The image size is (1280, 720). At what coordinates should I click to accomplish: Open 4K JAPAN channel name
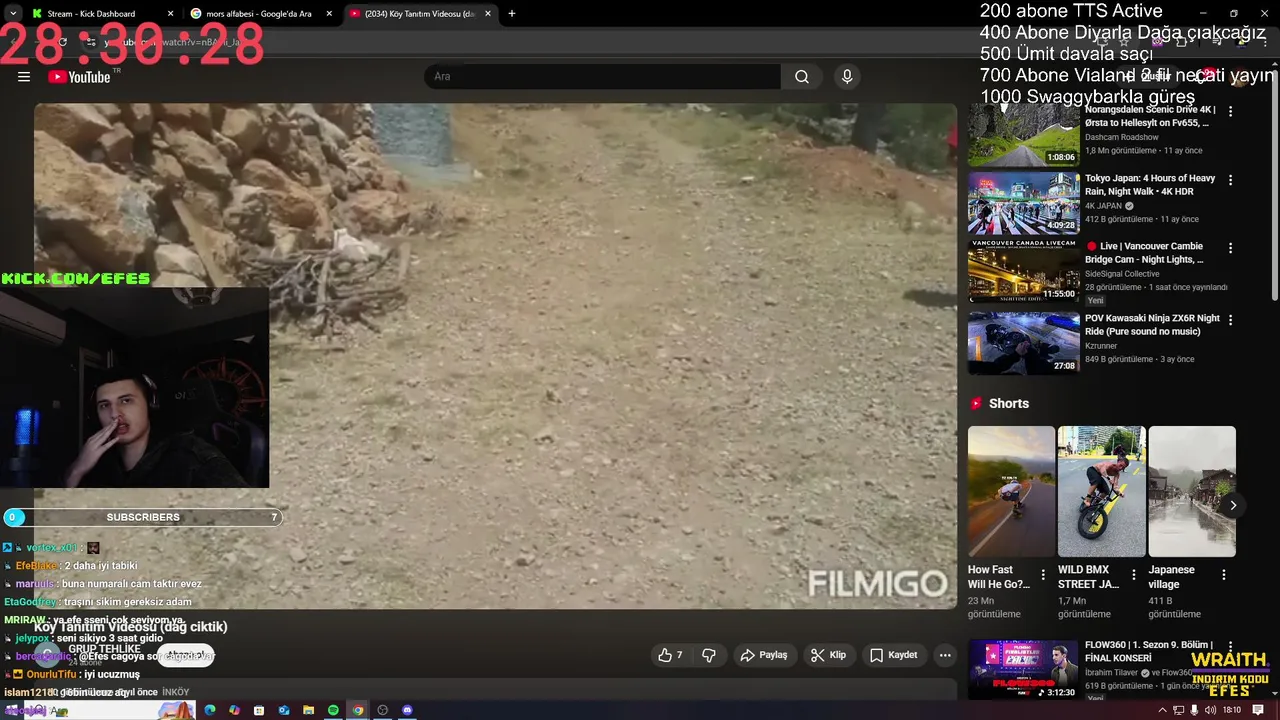pos(1104,206)
